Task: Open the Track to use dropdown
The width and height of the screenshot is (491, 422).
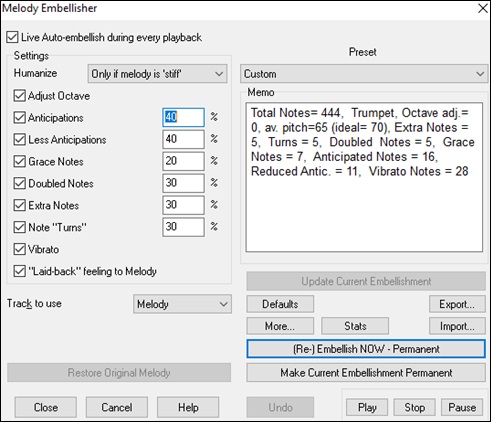Action: pos(182,304)
